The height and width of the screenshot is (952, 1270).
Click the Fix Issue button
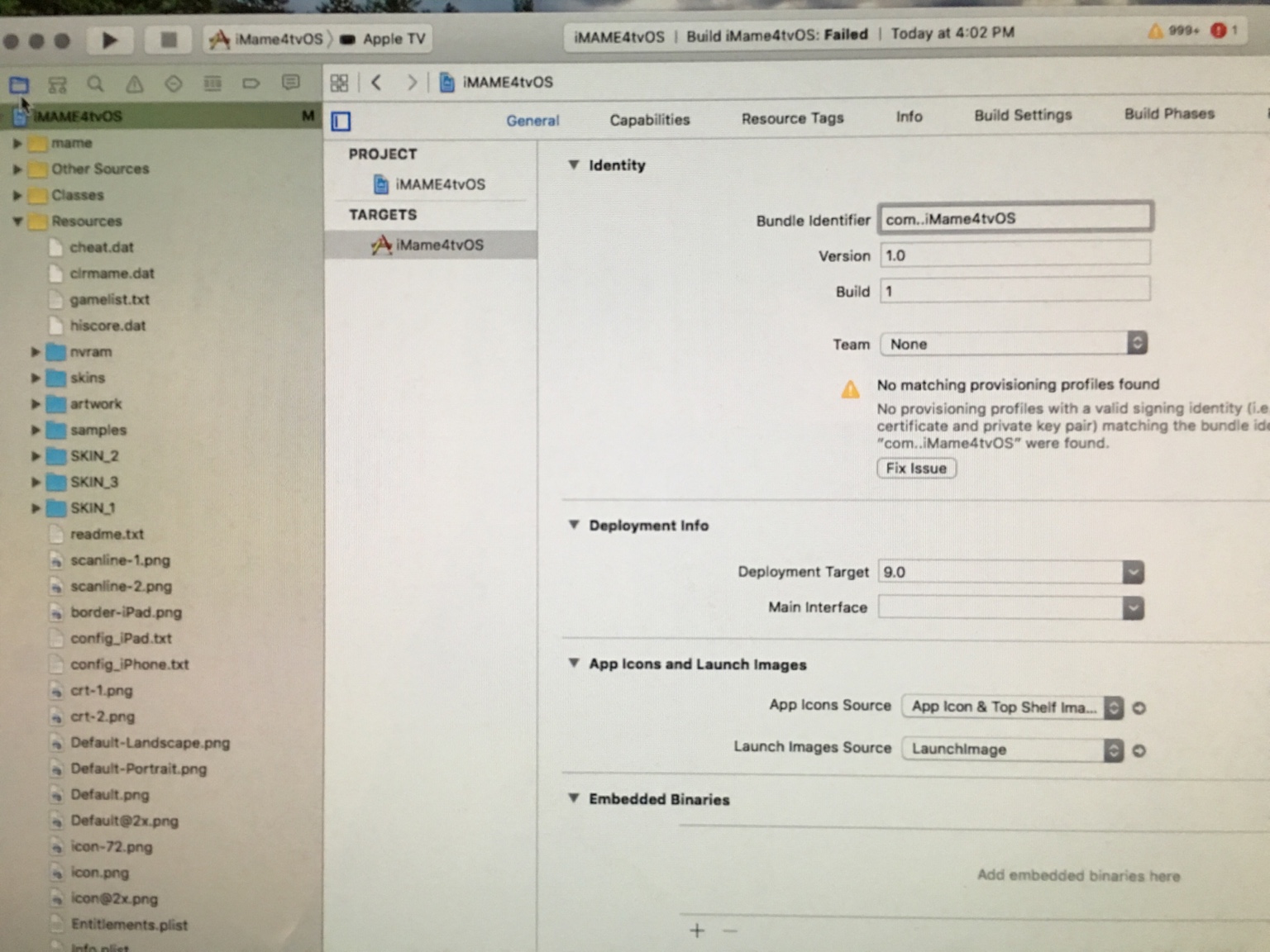point(916,468)
